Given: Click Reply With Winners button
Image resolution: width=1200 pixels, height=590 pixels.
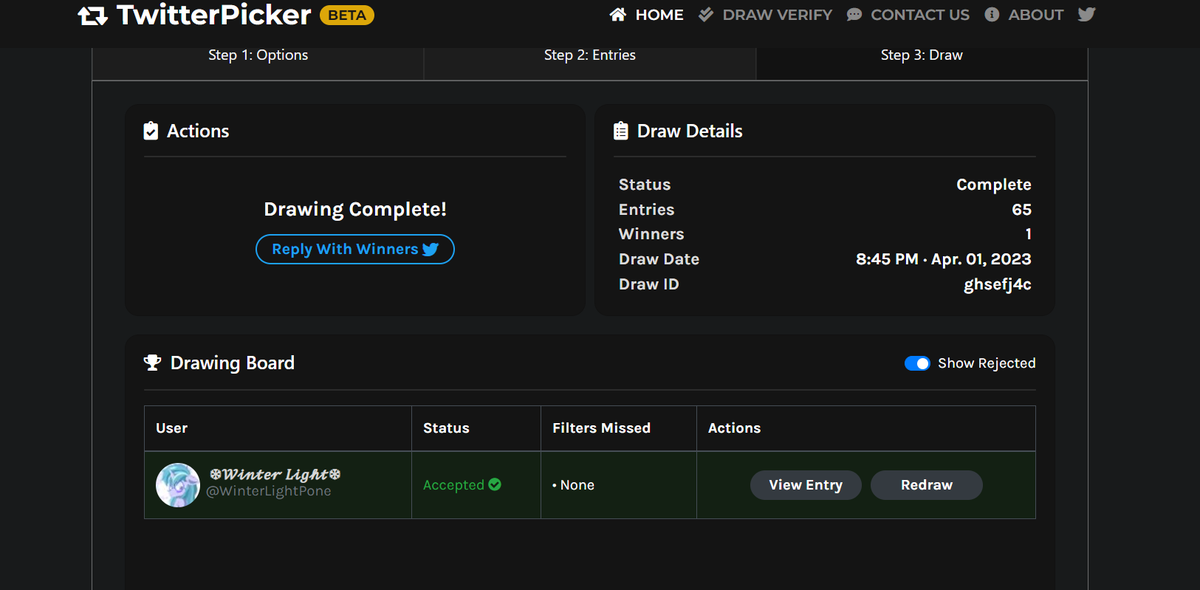Looking at the screenshot, I should click(355, 249).
